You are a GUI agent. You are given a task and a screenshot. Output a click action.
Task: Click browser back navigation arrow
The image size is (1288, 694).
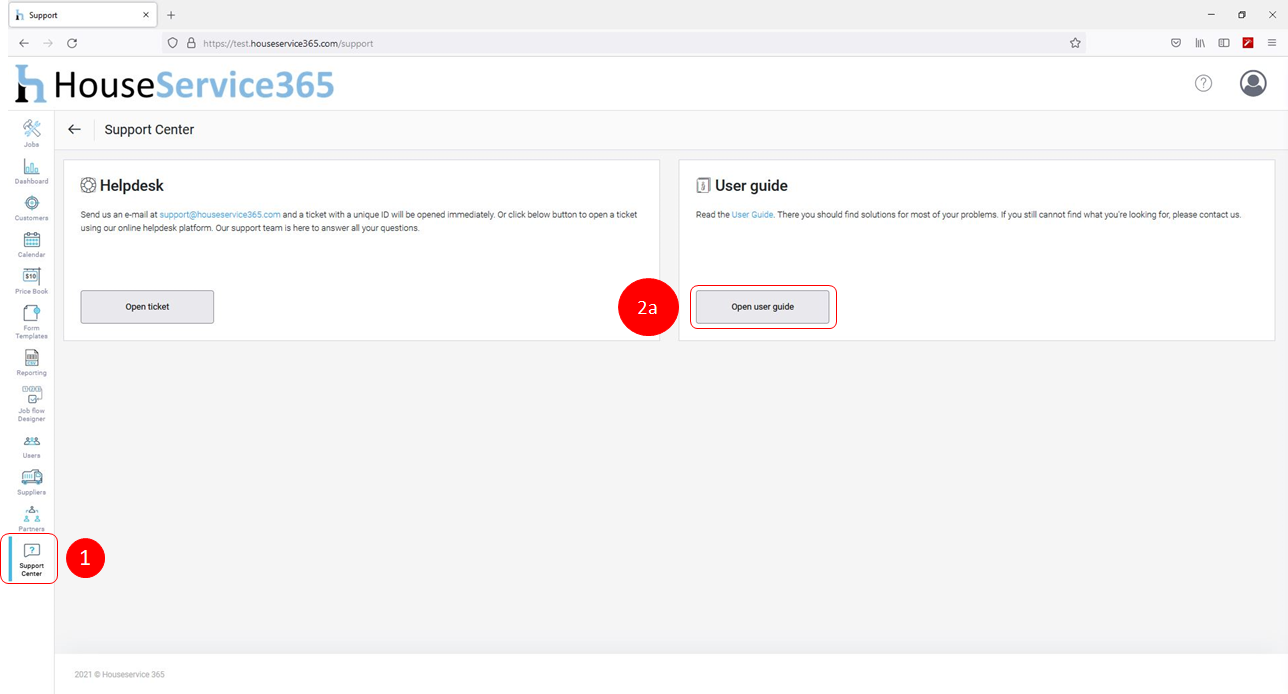(x=24, y=43)
